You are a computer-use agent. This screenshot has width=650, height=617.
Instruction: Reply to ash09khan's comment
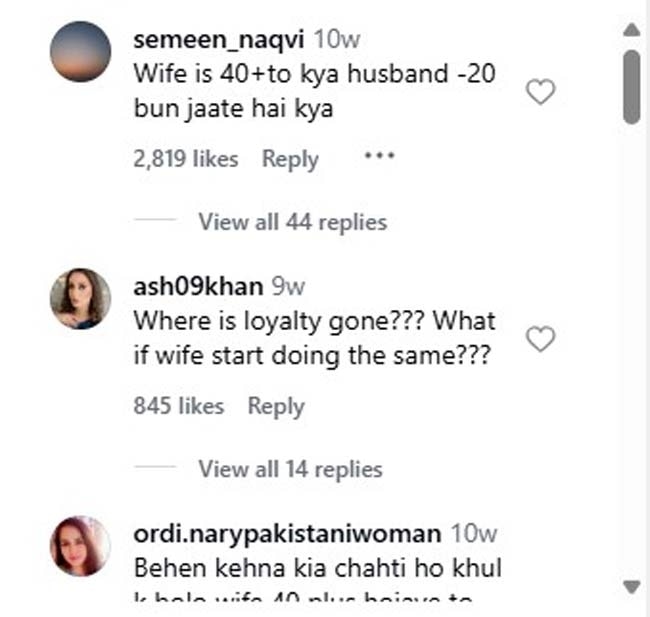pos(276,406)
